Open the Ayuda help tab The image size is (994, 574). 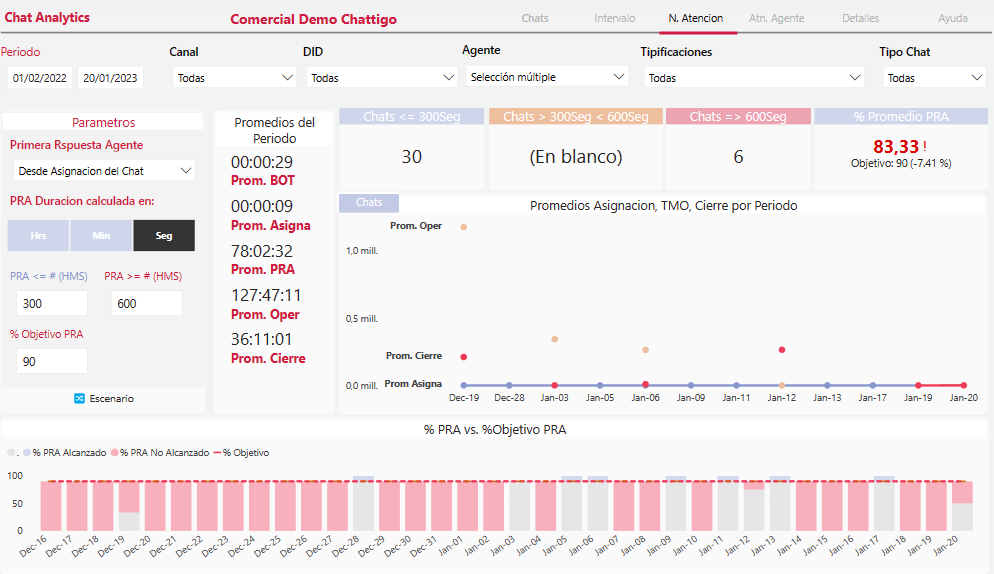[952, 18]
